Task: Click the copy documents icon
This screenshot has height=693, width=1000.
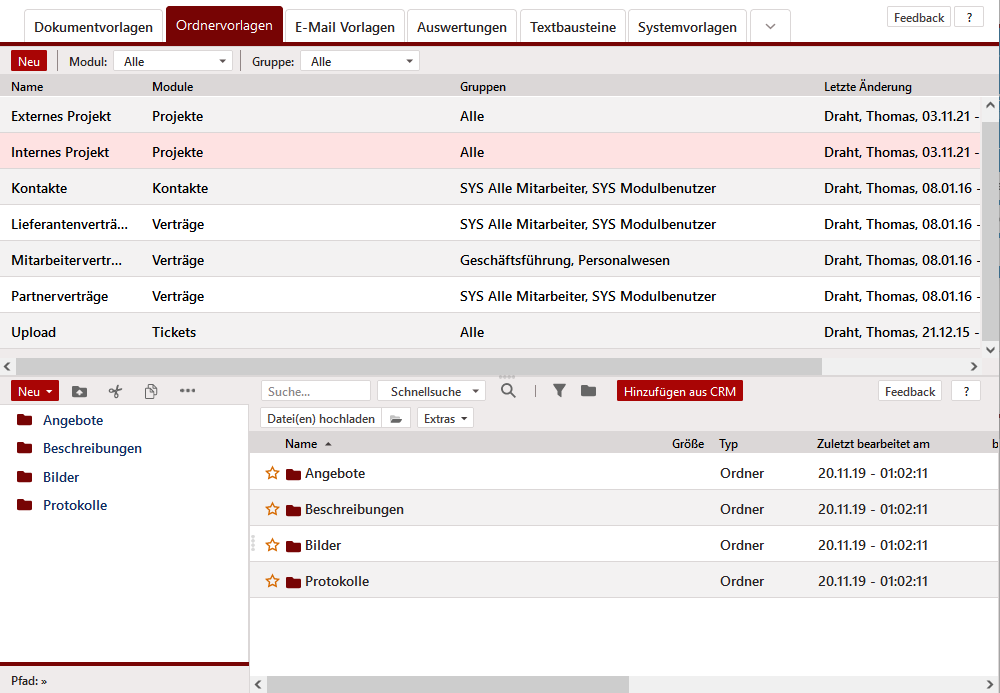Action: click(x=151, y=391)
